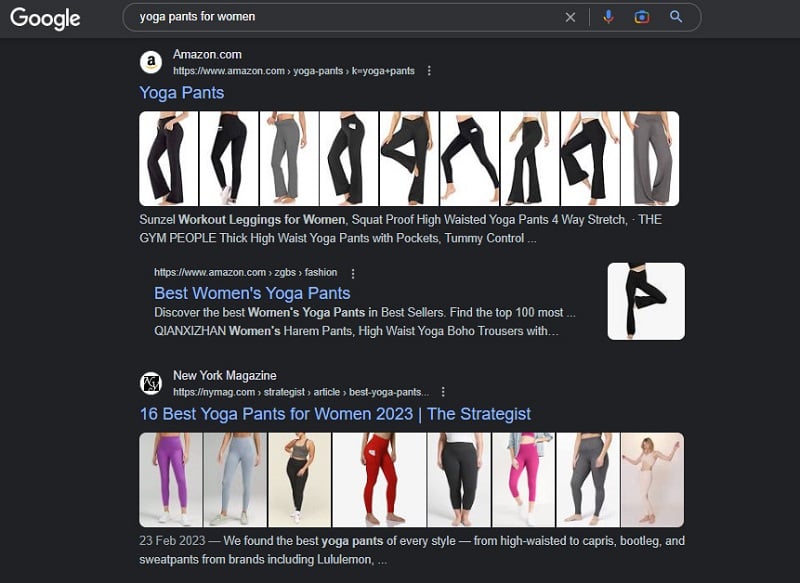
Task: Click the "23 Feb 2023" date text
Action: [x=172, y=541]
